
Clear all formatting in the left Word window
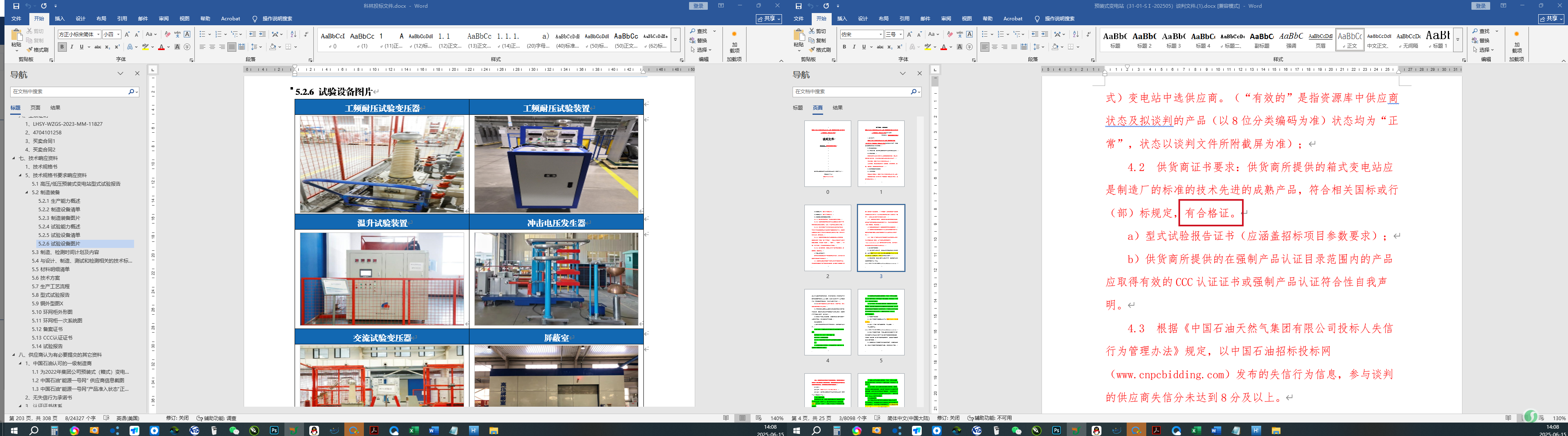point(167,34)
